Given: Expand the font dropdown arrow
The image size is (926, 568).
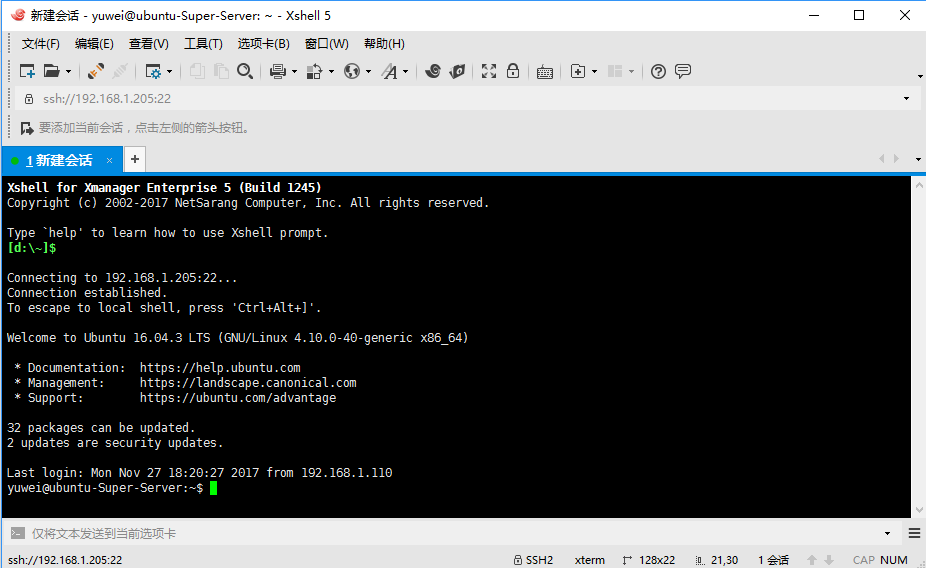Looking at the screenshot, I should click(406, 72).
